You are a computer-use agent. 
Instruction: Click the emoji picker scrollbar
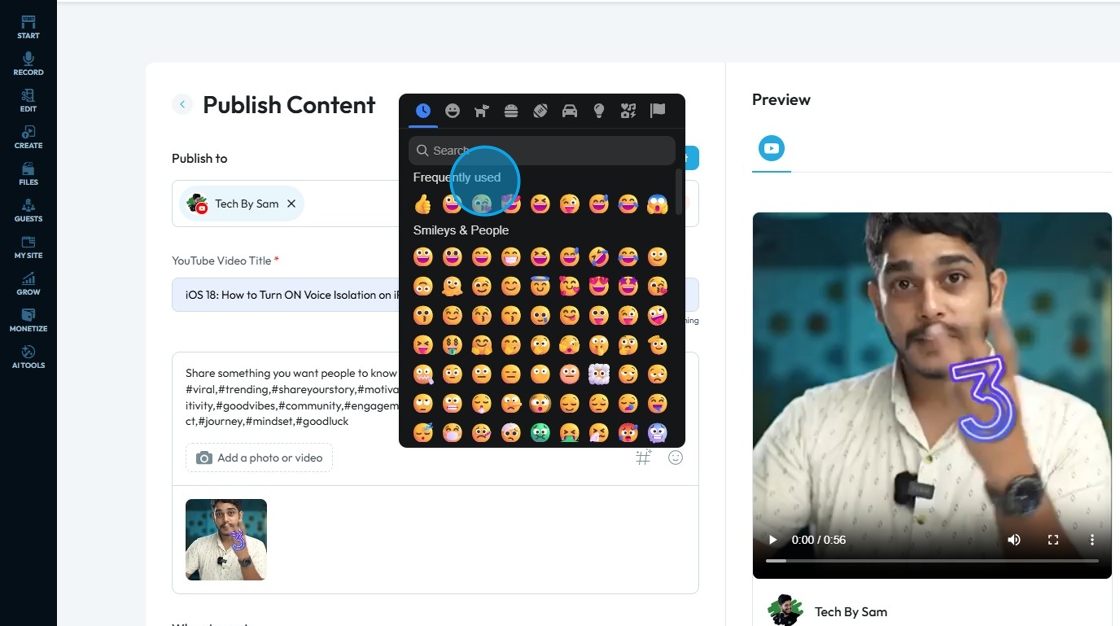(679, 192)
